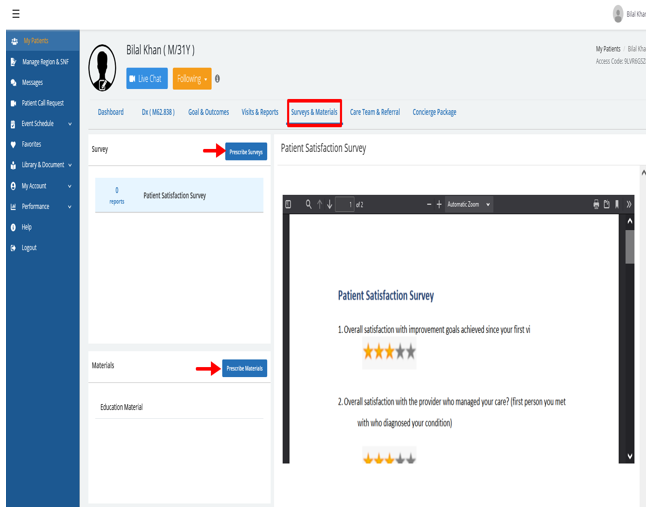Expand My Account submenu chevron
Viewport: 646px width, 521px height.
pyautogui.click(x=70, y=186)
